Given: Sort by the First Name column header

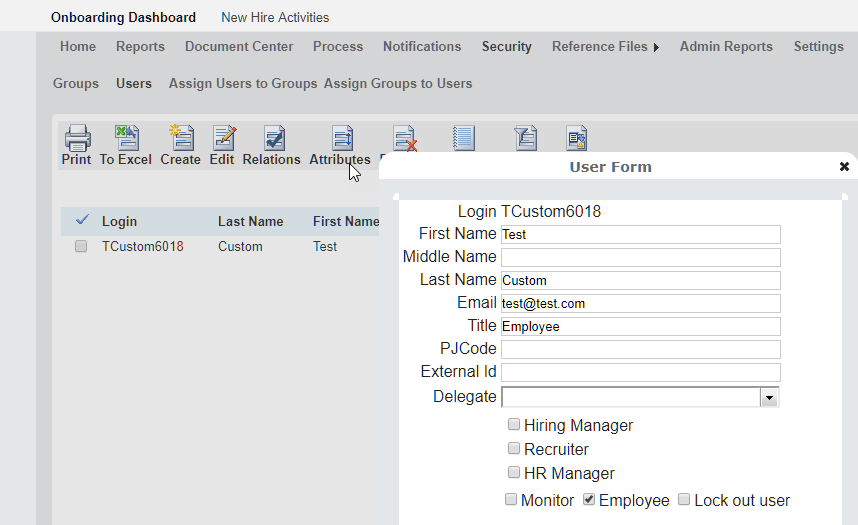Looking at the screenshot, I should (x=346, y=221).
